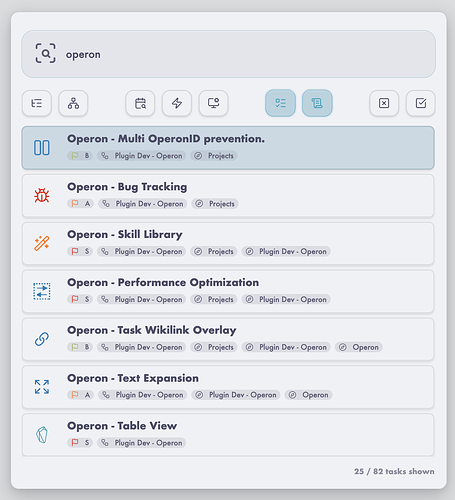Click the S priority flag on Performance Optimization
Image resolution: width=455 pixels, height=500 pixels.
tap(80, 299)
